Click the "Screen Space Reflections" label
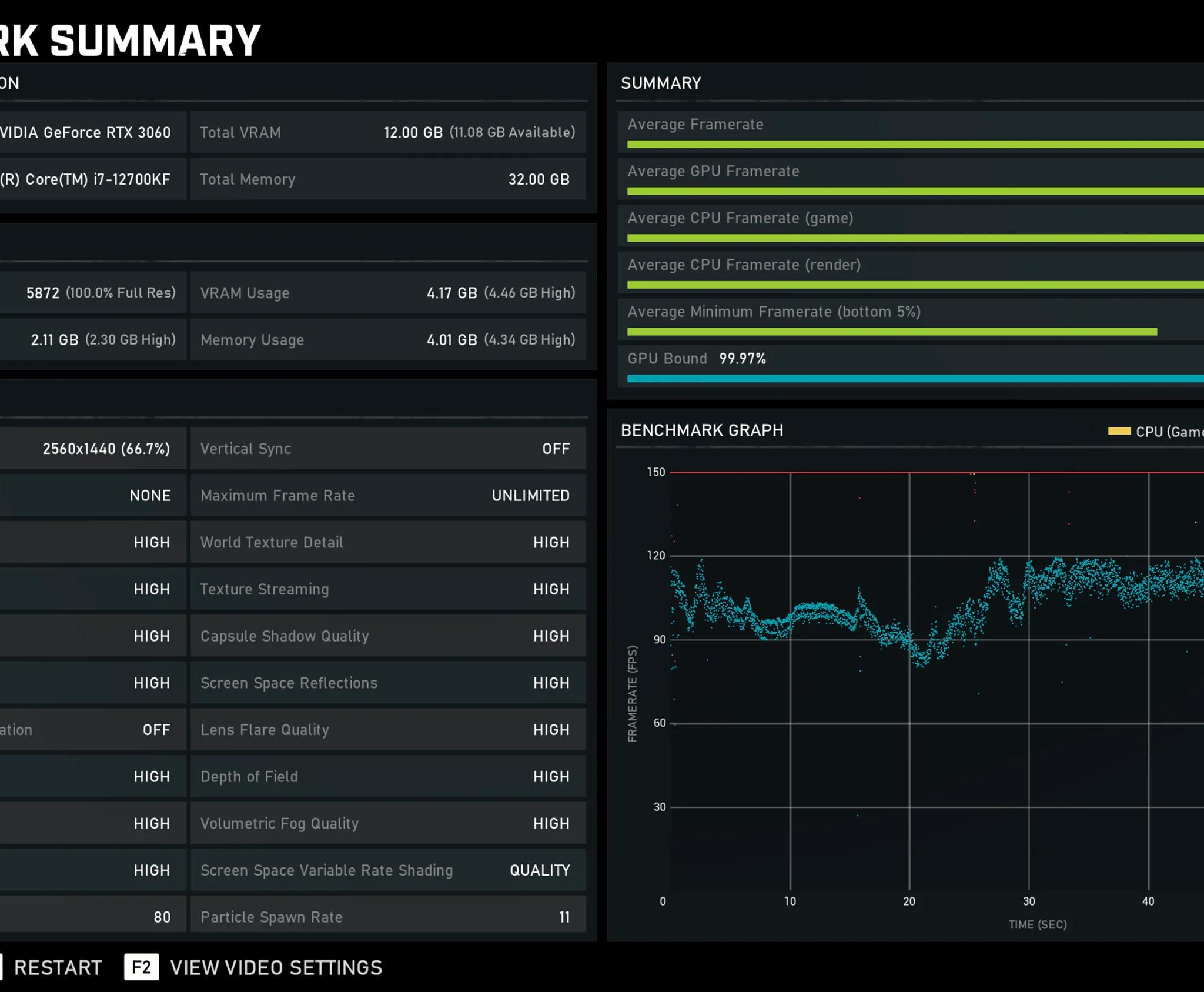 pos(289,683)
